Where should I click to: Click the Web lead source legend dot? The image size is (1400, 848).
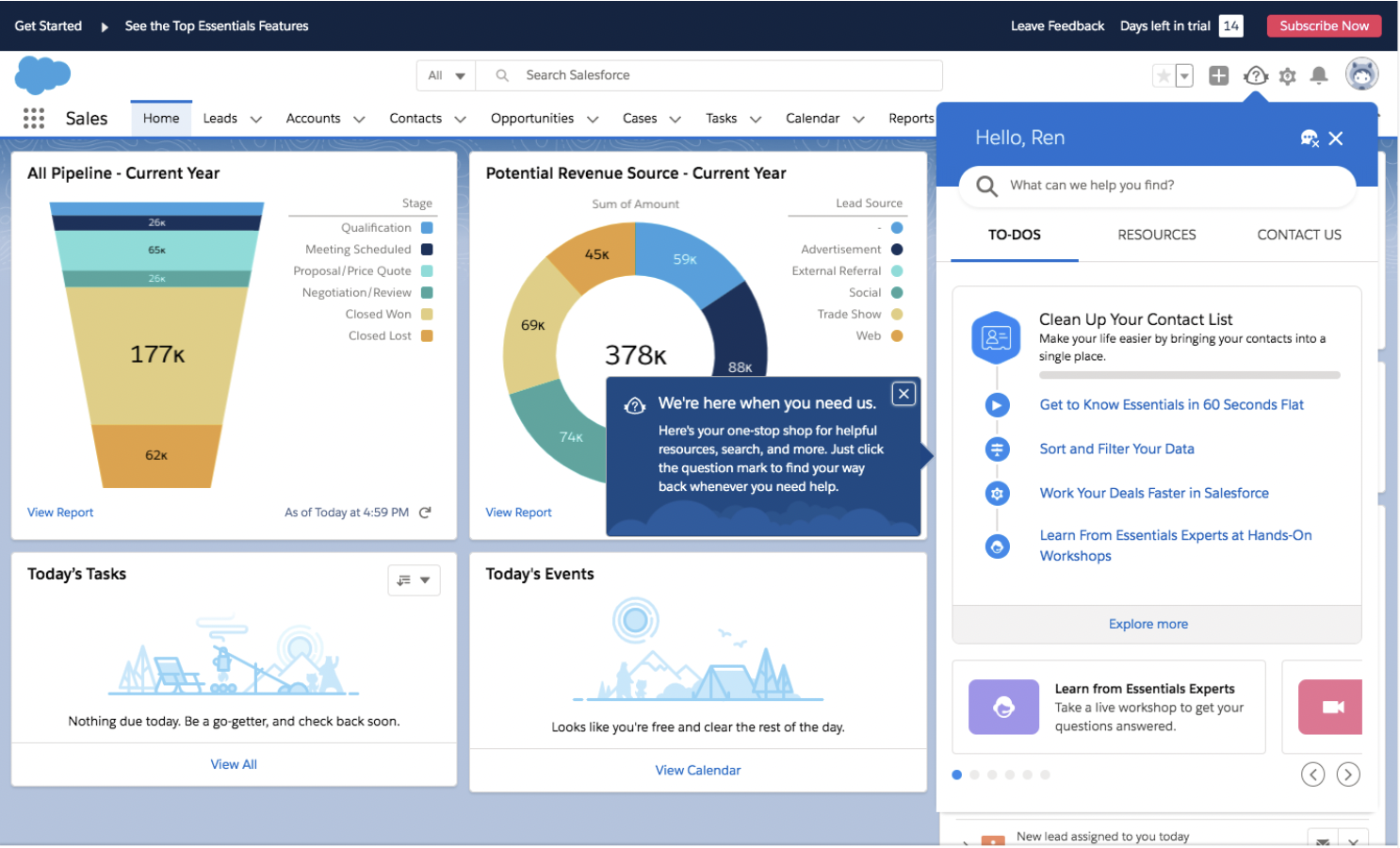897,336
